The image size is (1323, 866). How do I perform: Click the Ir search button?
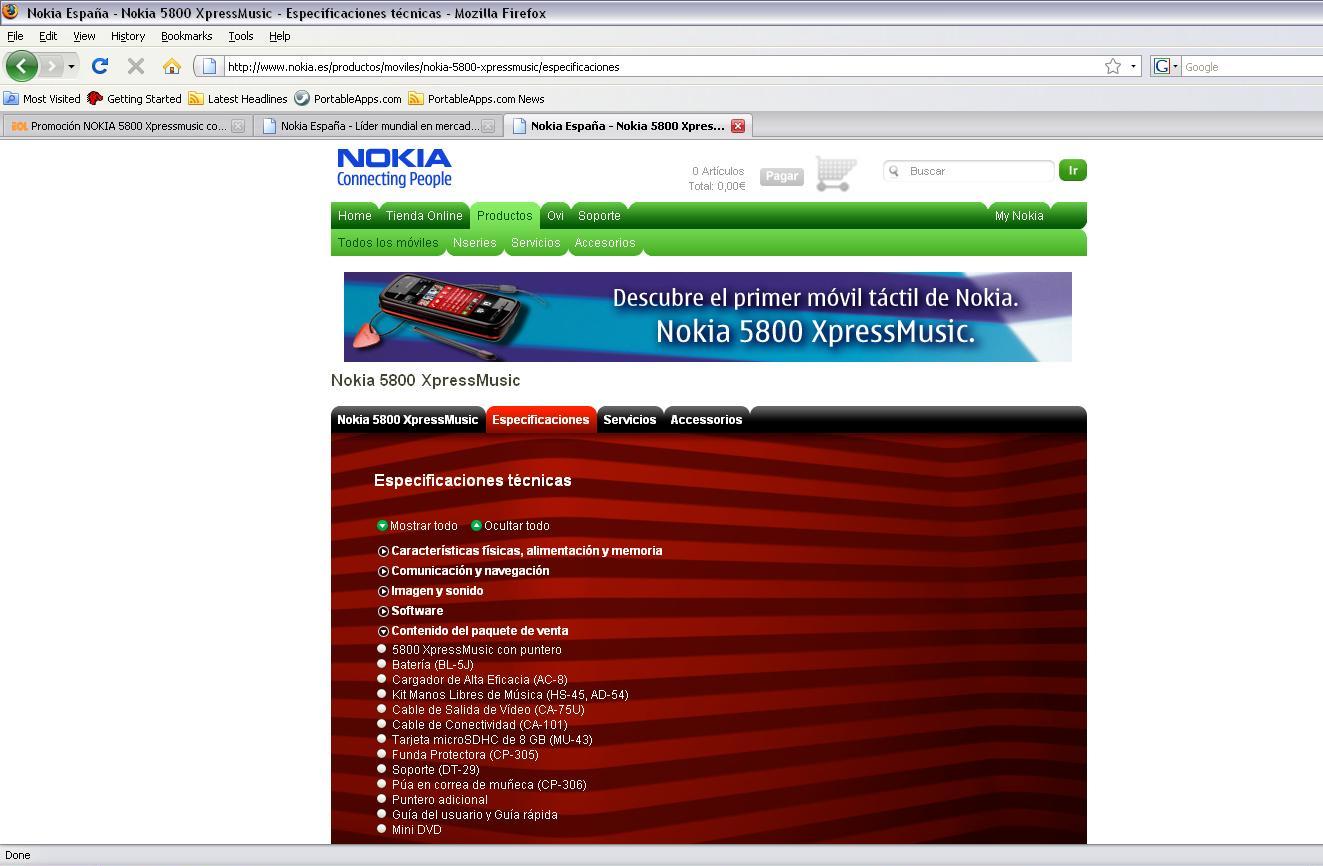click(x=1072, y=171)
